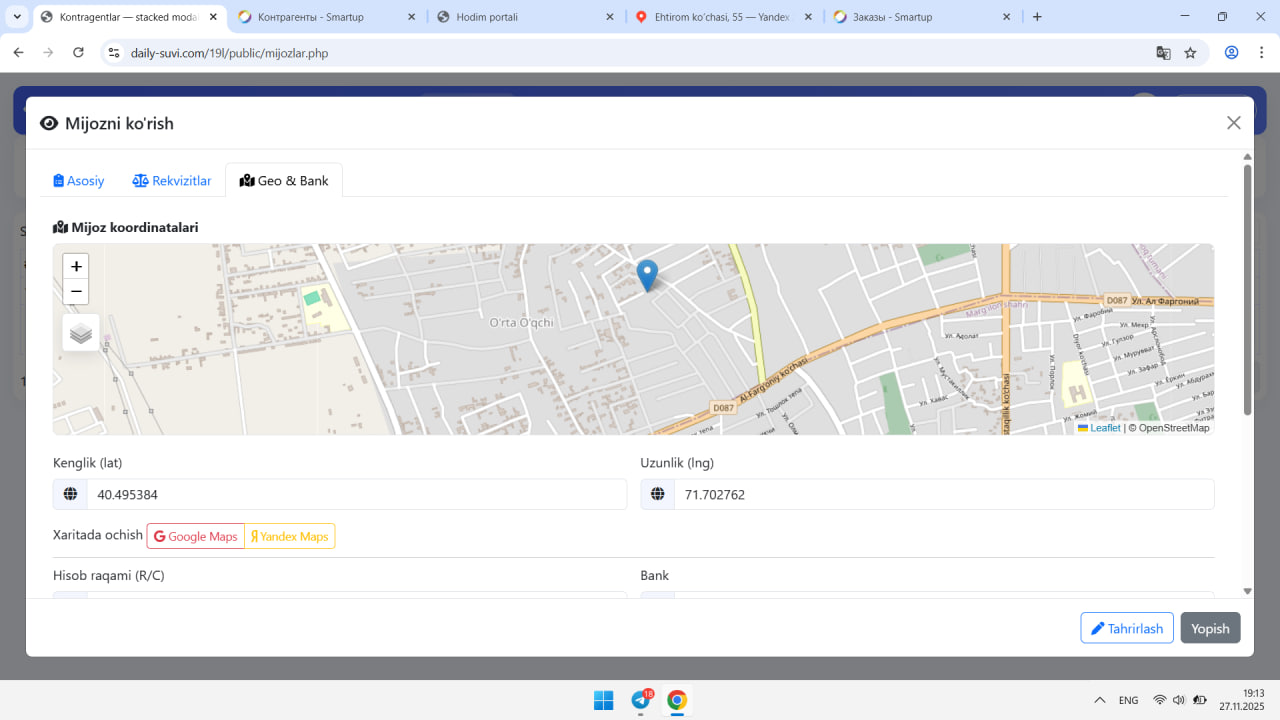The height and width of the screenshot is (720, 1280).
Task: Open Telegram from the taskbar
Action: pyautogui.click(x=641, y=700)
